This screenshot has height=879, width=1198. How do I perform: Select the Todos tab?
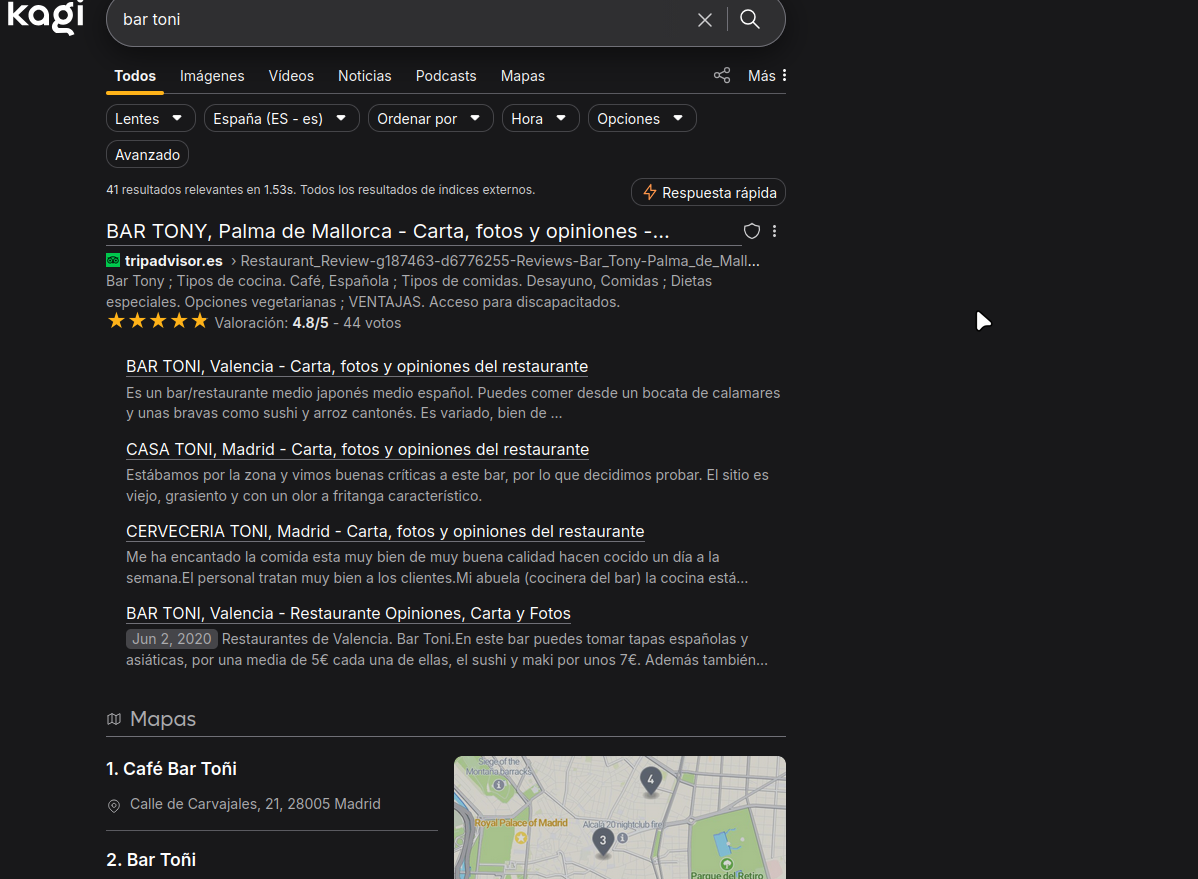[x=135, y=76]
